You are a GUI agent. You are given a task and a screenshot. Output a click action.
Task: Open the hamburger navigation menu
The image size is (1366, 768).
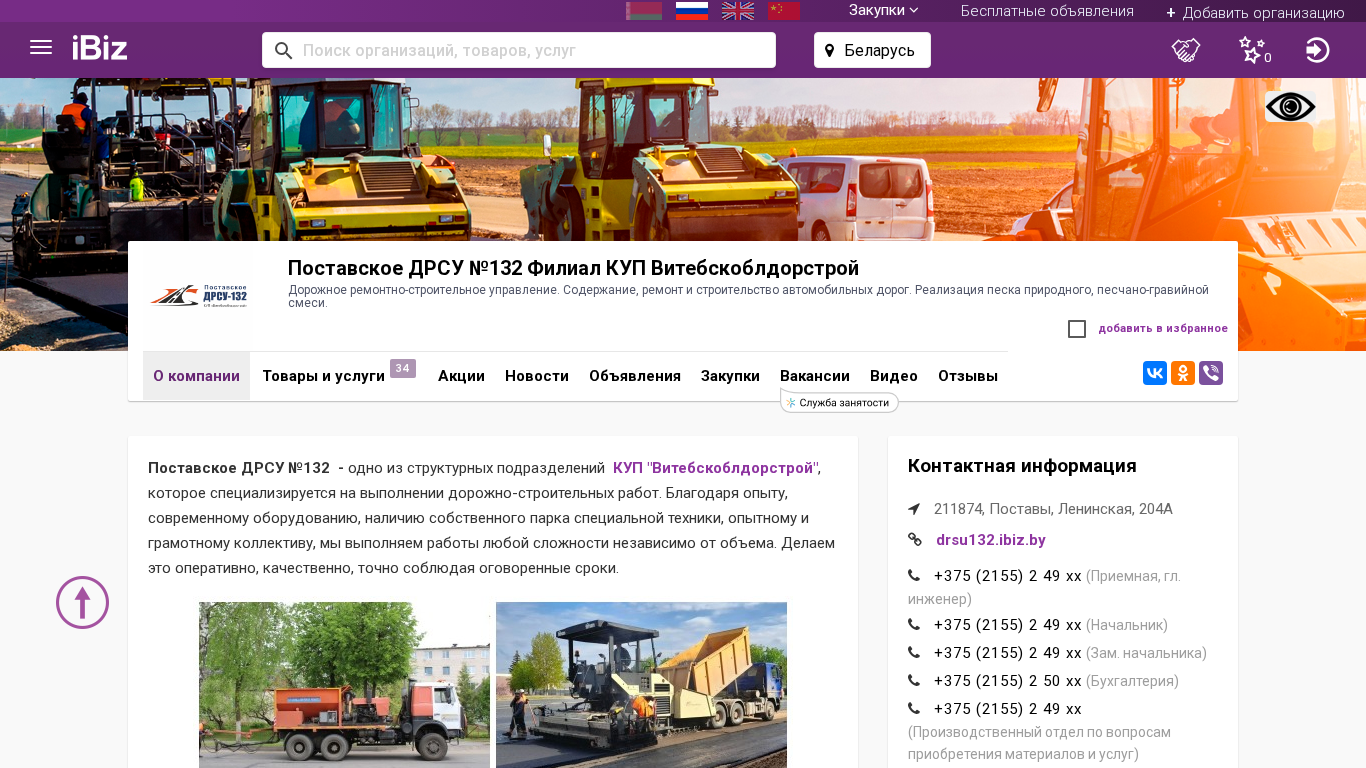point(41,48)
